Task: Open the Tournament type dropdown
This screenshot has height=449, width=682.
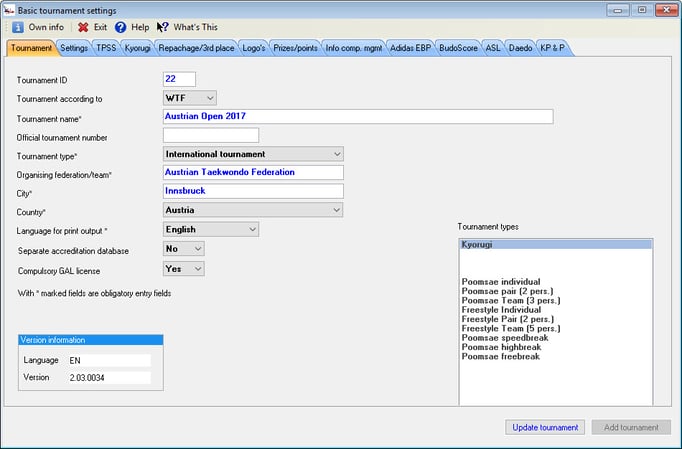Action: [x=336, y=154]
